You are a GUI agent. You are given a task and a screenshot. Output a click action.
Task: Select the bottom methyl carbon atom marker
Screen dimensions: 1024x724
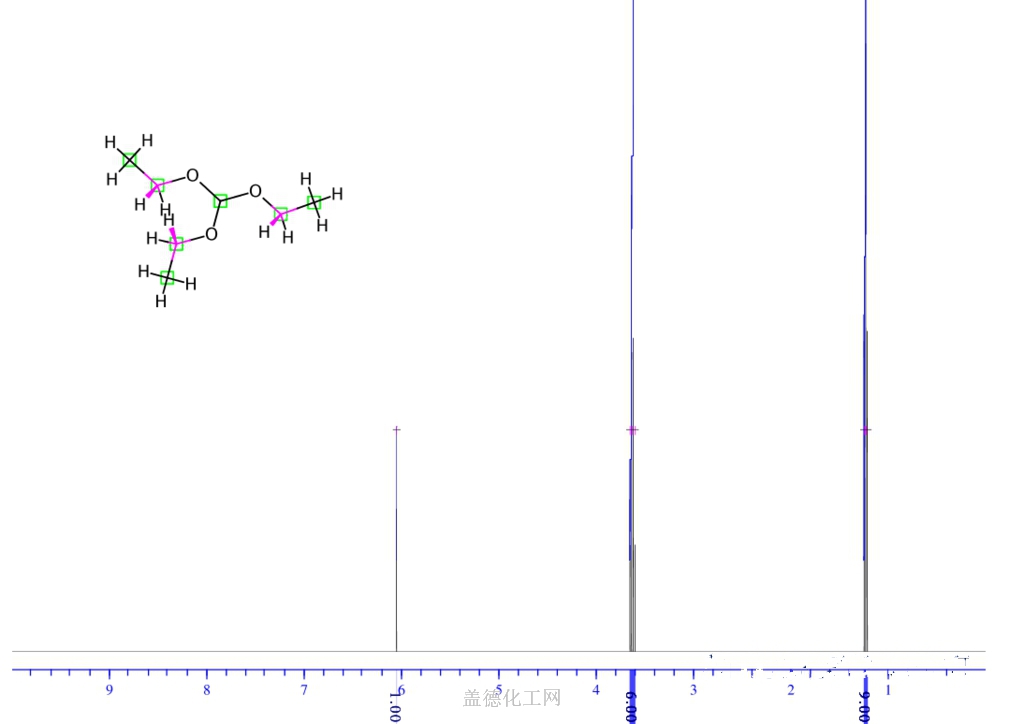click(167, 278)
